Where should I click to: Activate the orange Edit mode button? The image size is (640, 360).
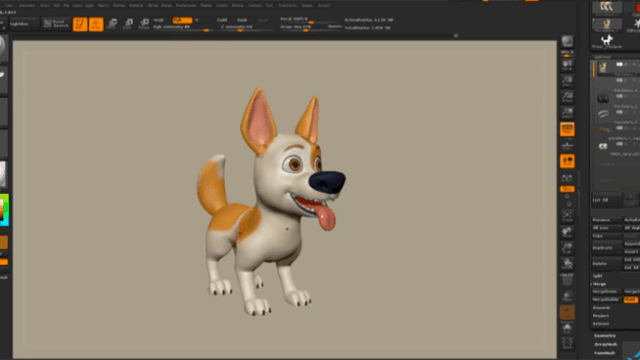(x=80, y=24)
